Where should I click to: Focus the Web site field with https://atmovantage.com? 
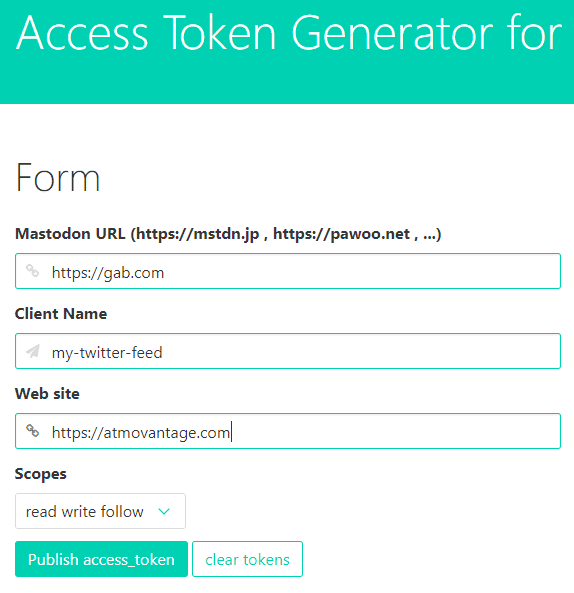pos(288,431)
